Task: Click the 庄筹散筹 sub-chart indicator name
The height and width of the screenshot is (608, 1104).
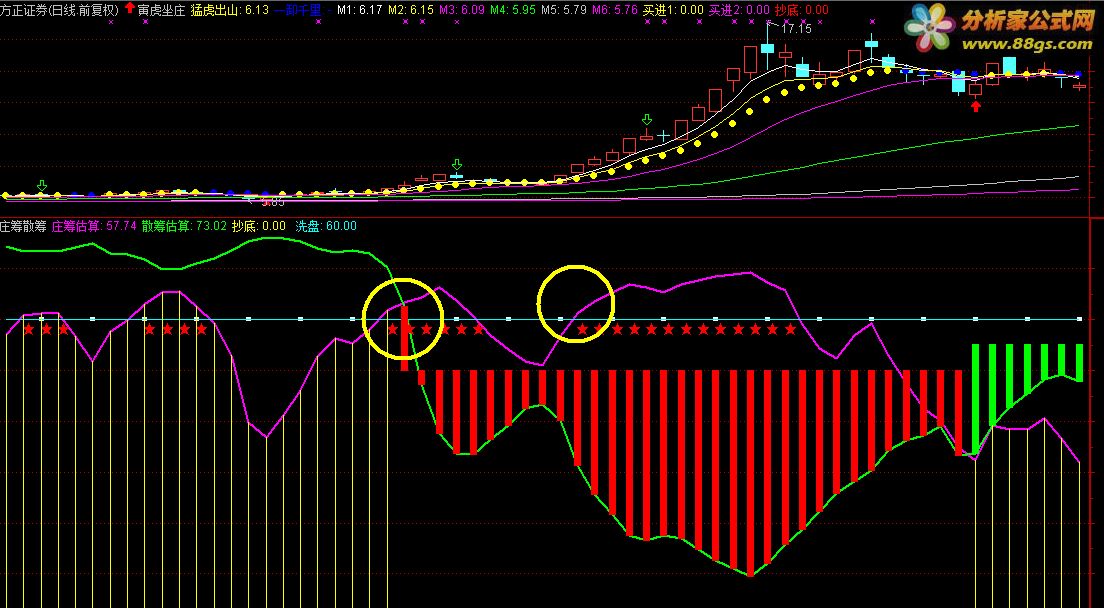Action: click(x=24, y=226)
